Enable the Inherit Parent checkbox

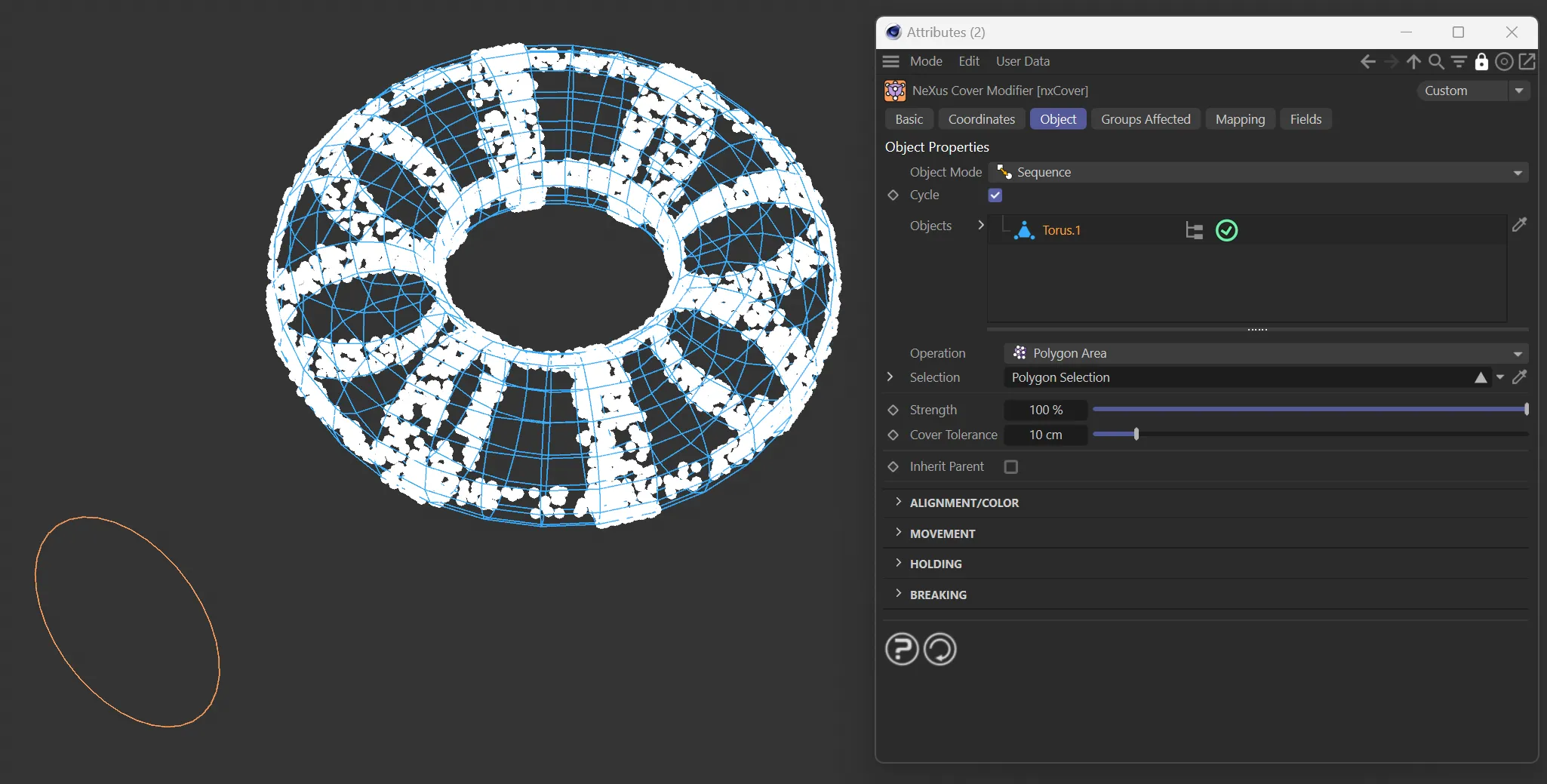coord(1011,467)
